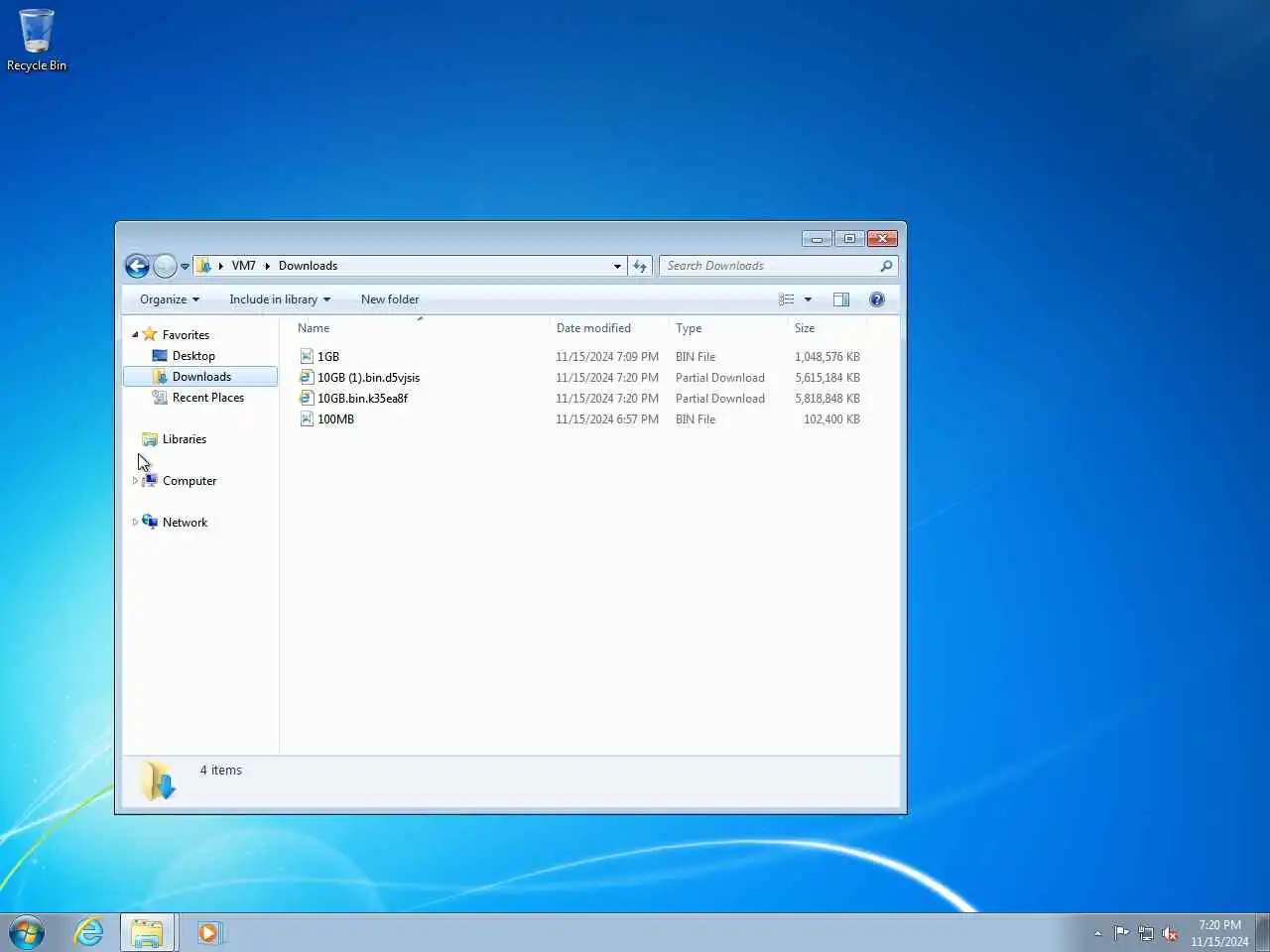Viewport: 1270px width, 952px height.
Task: Open the Organize menu
Action: coord(170,299)
